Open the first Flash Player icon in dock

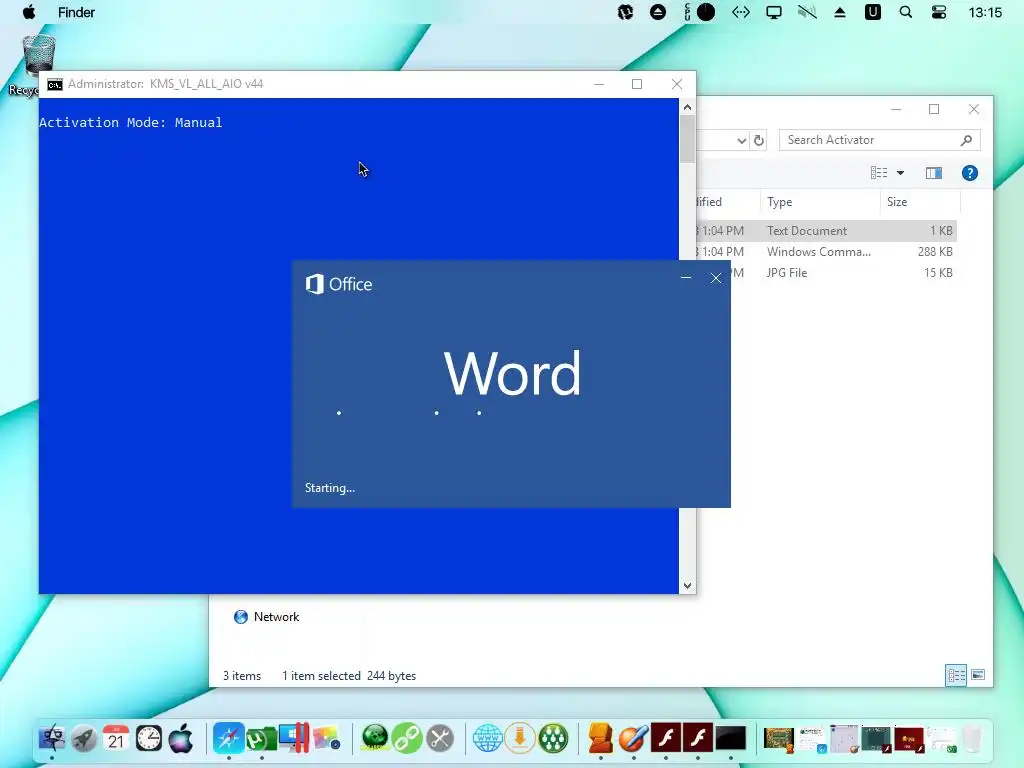[x=665, y=739]
